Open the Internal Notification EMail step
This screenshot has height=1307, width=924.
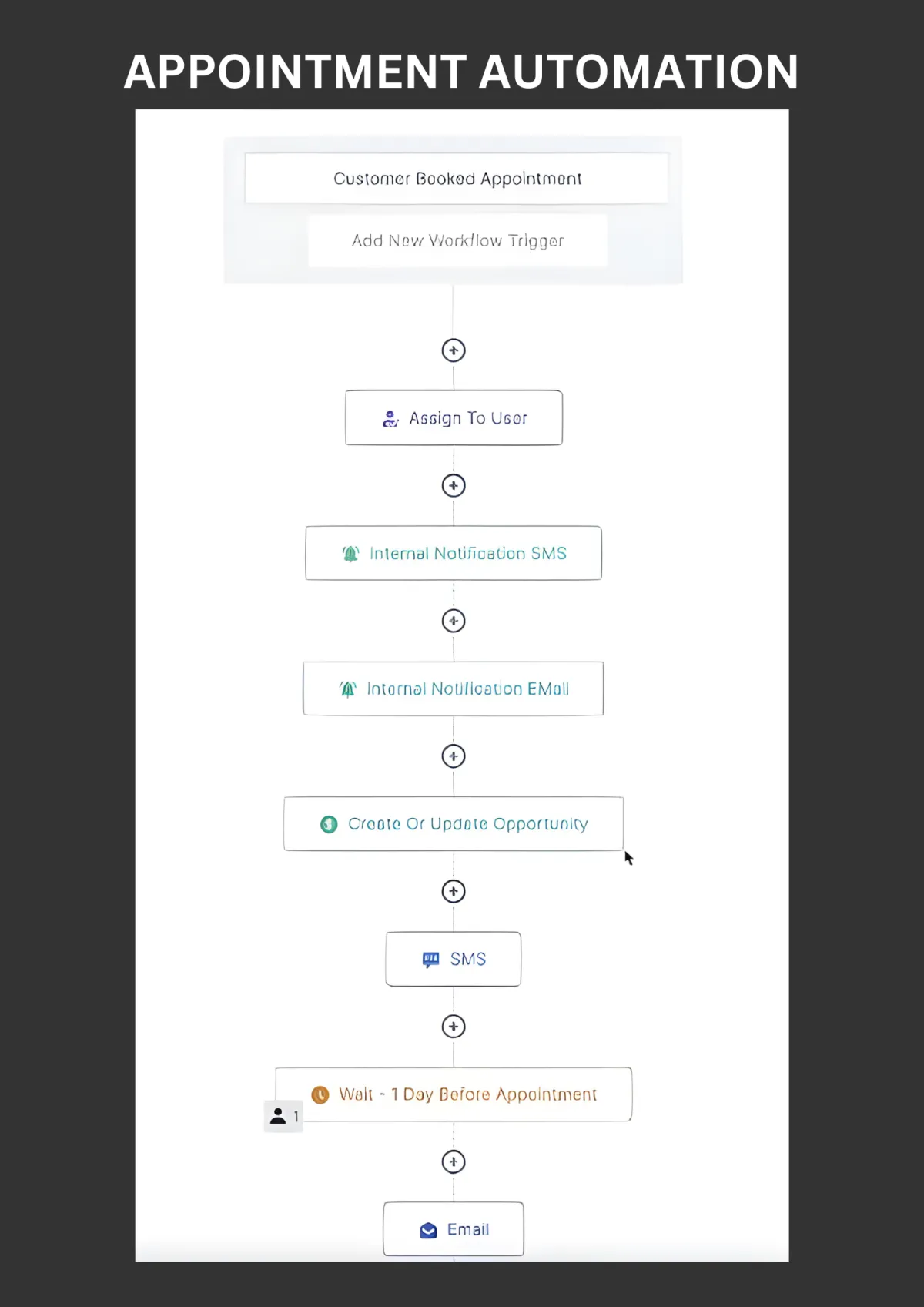pyautogui.click(x=454, y=689)
